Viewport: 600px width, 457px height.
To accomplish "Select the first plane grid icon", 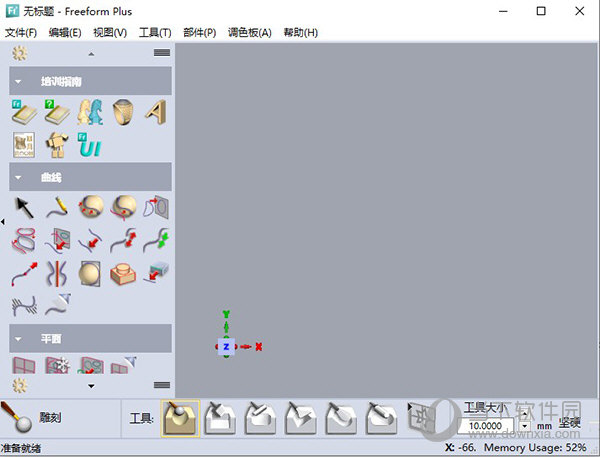I will point(24,365).
